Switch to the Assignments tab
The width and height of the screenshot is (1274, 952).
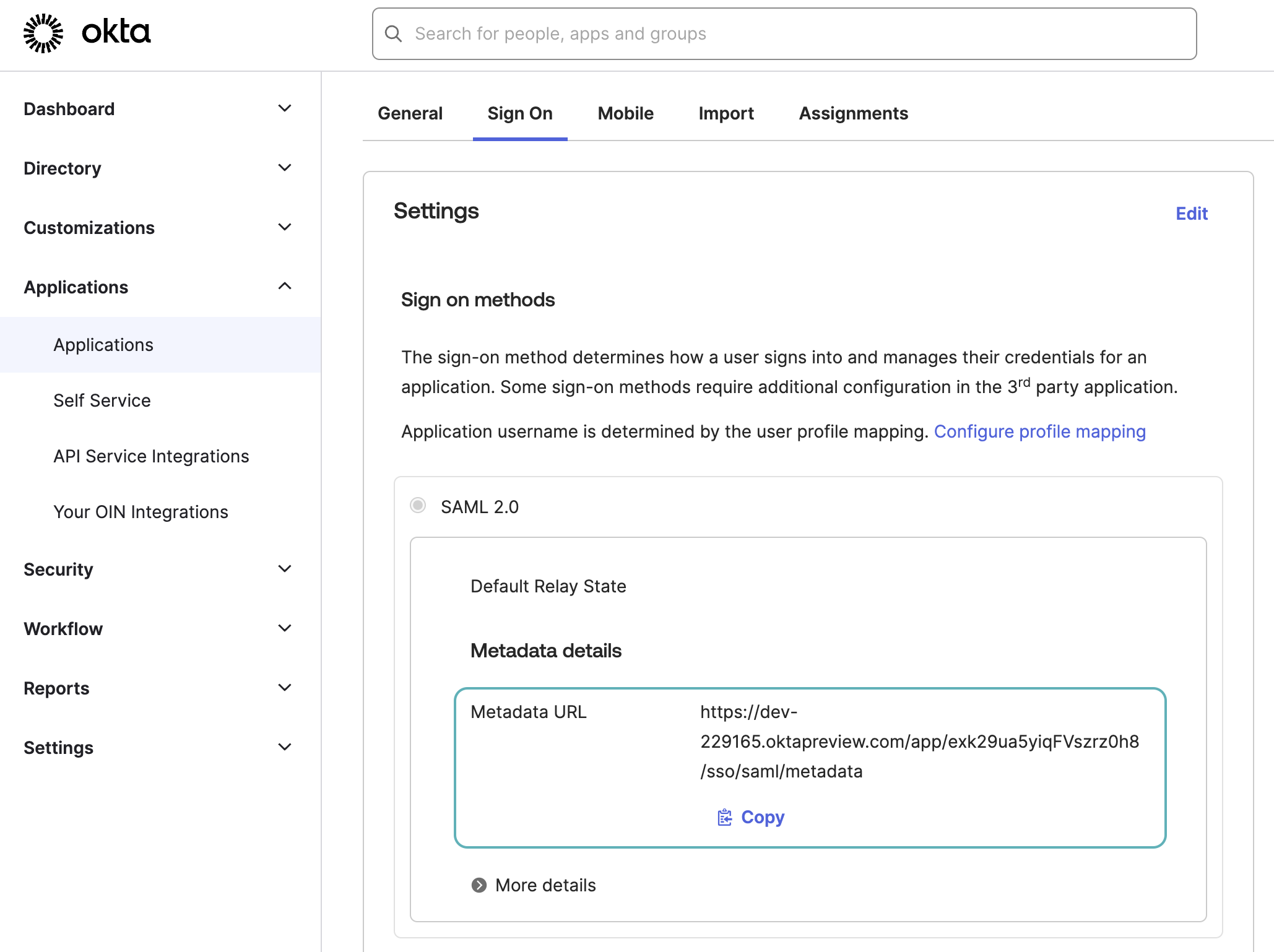tap(853, 113)
